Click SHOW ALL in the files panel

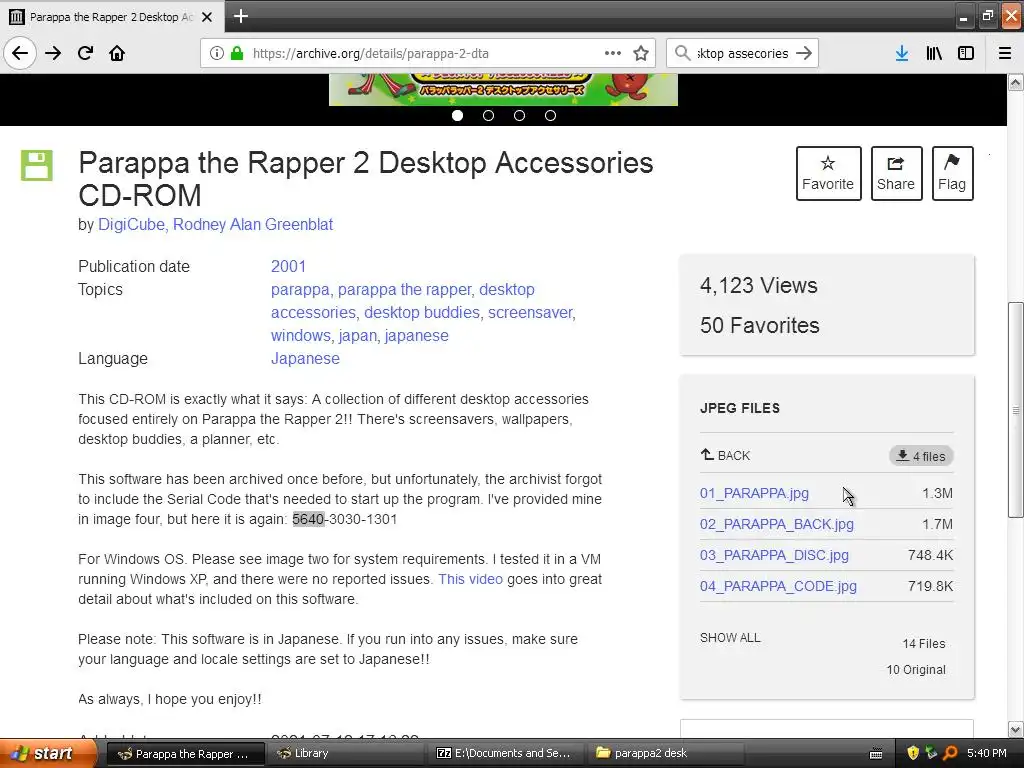730,637
